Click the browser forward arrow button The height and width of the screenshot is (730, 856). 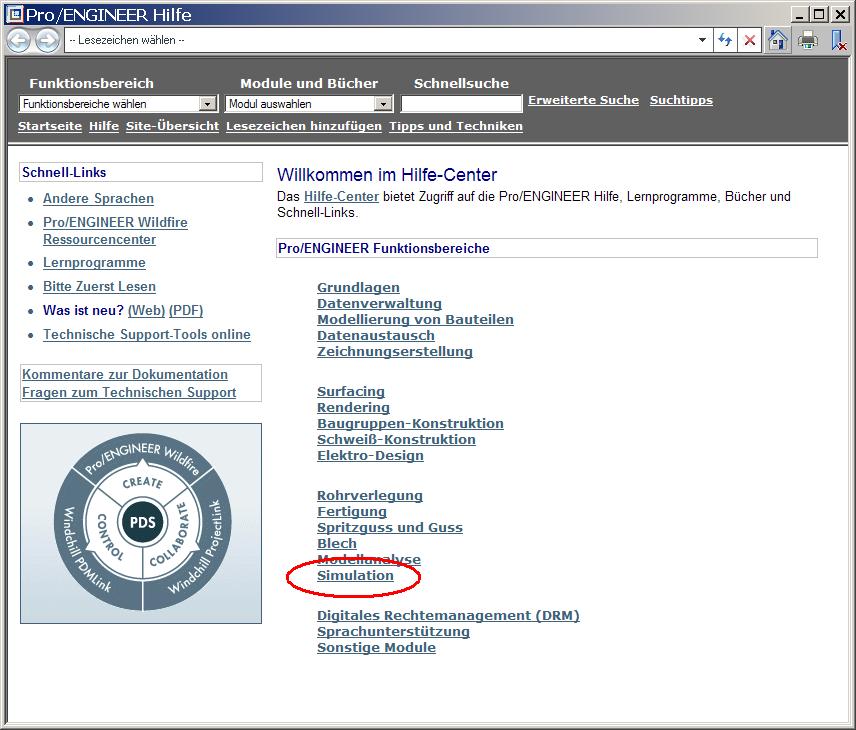47,40
